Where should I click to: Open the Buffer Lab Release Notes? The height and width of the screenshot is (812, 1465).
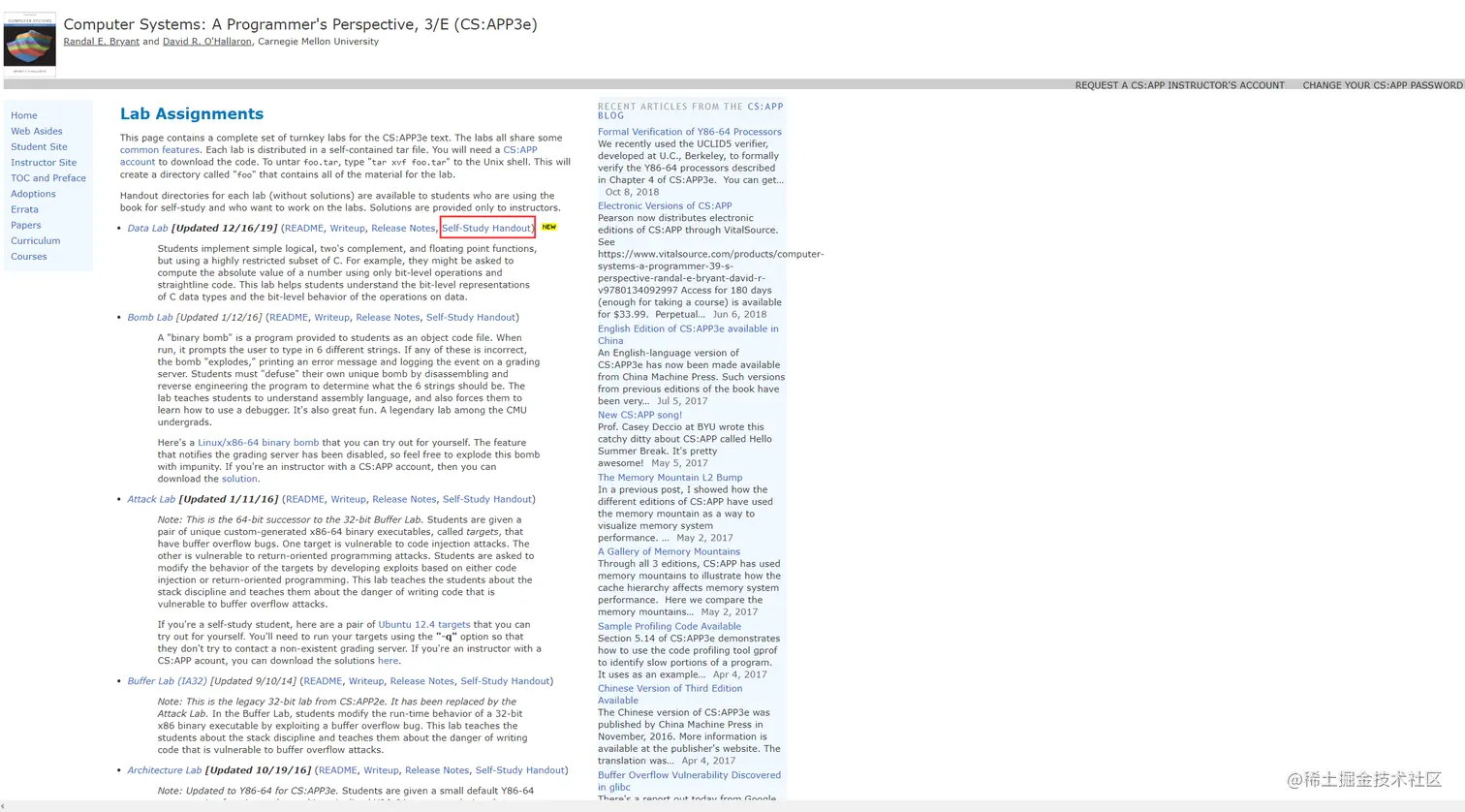[x=421, y=681]
